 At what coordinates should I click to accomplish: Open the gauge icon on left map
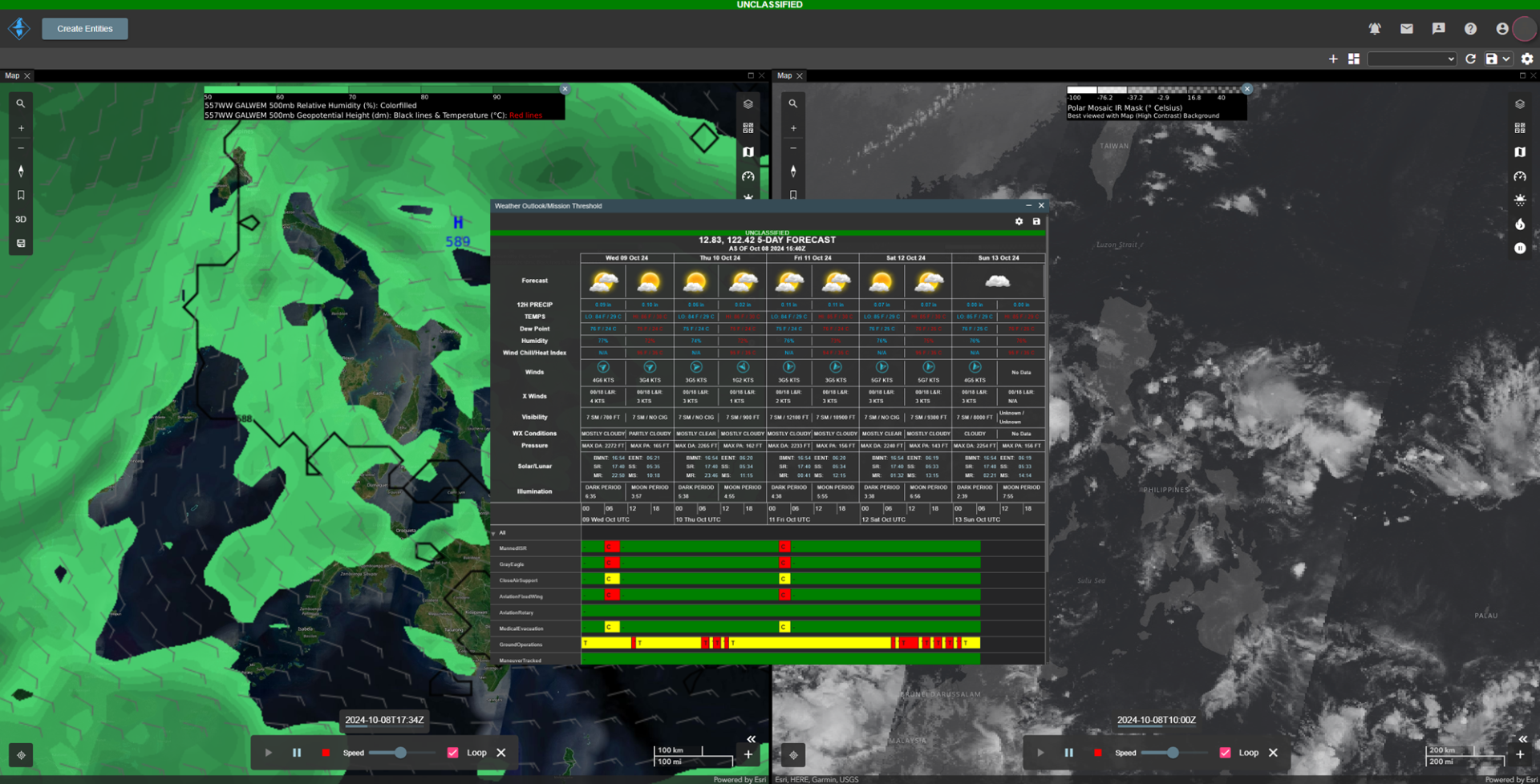point(748,176)
